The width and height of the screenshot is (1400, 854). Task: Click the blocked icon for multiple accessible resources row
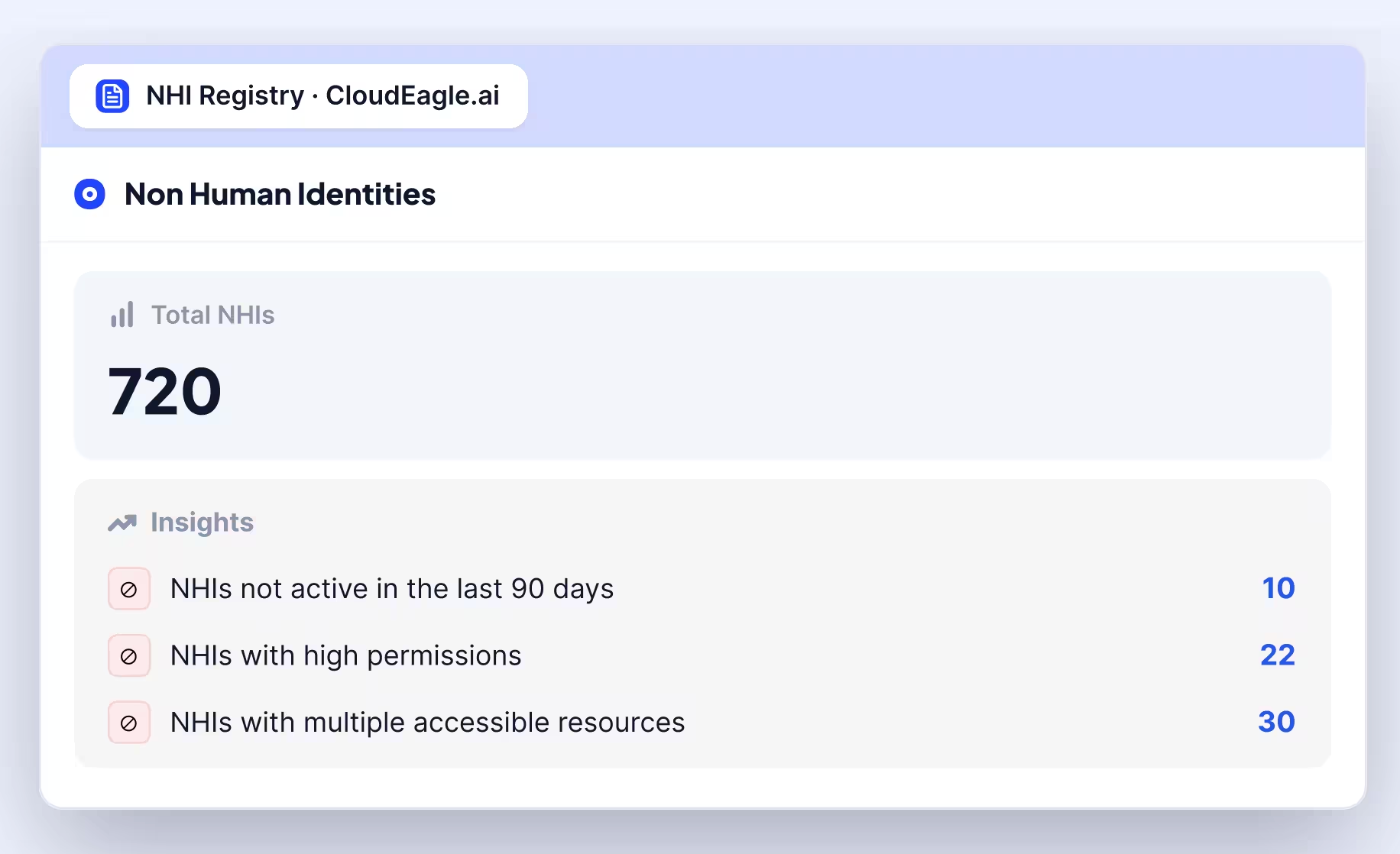(129, 723)
